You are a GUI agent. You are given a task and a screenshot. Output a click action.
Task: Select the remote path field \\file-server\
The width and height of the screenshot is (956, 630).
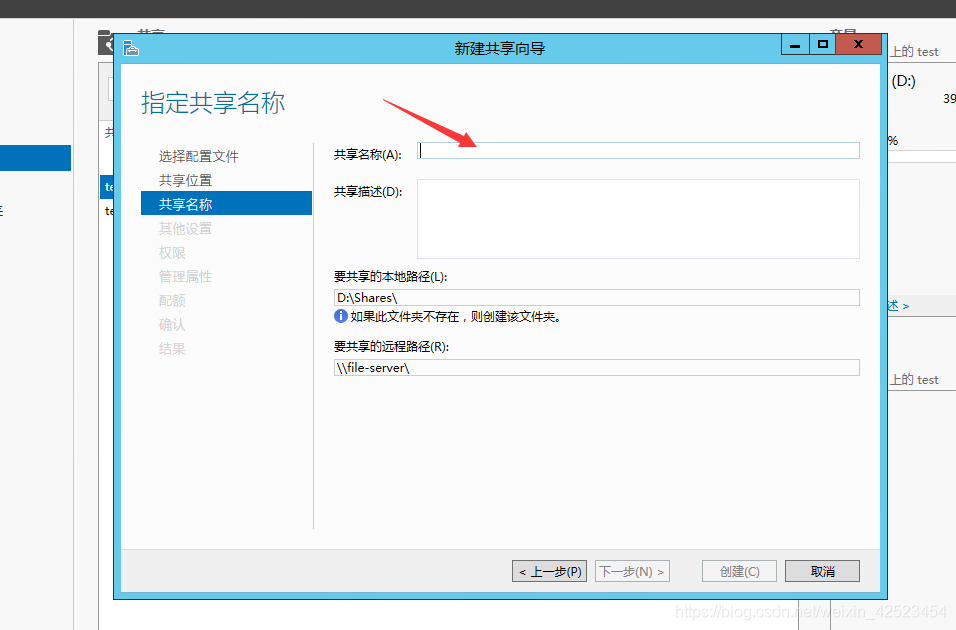pos(597,368)
